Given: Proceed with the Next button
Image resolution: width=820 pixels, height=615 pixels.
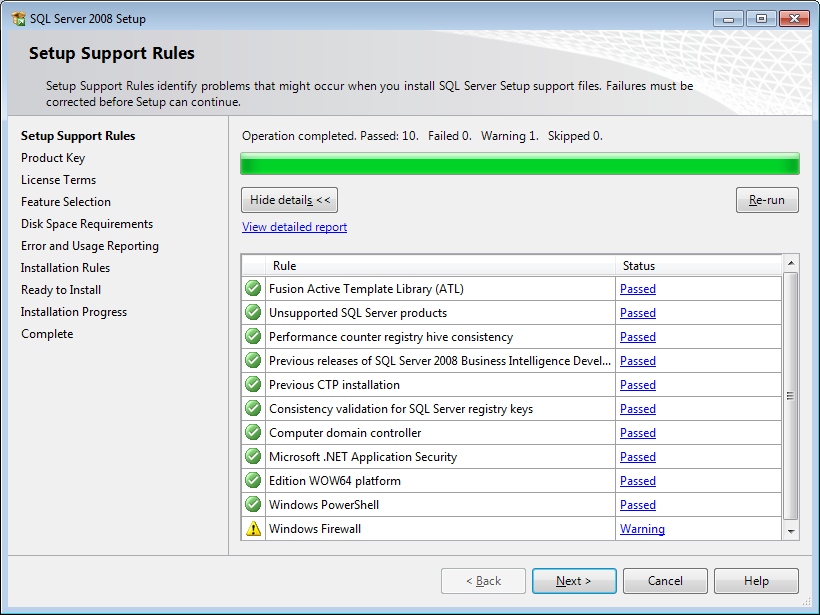Looking at the screenshot, I should [574, 581].
